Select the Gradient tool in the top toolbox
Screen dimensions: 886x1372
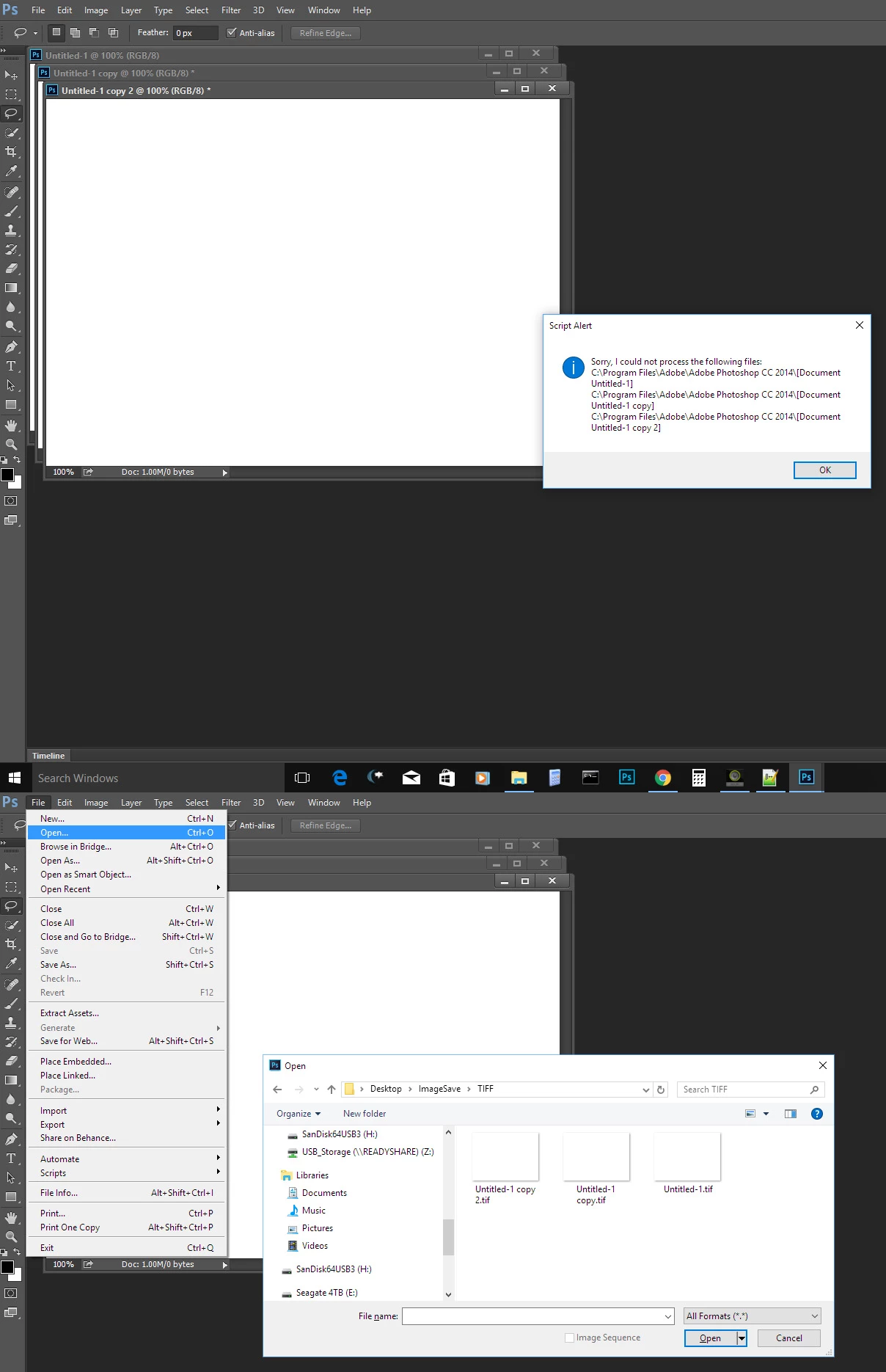click(x=11, y=288)
